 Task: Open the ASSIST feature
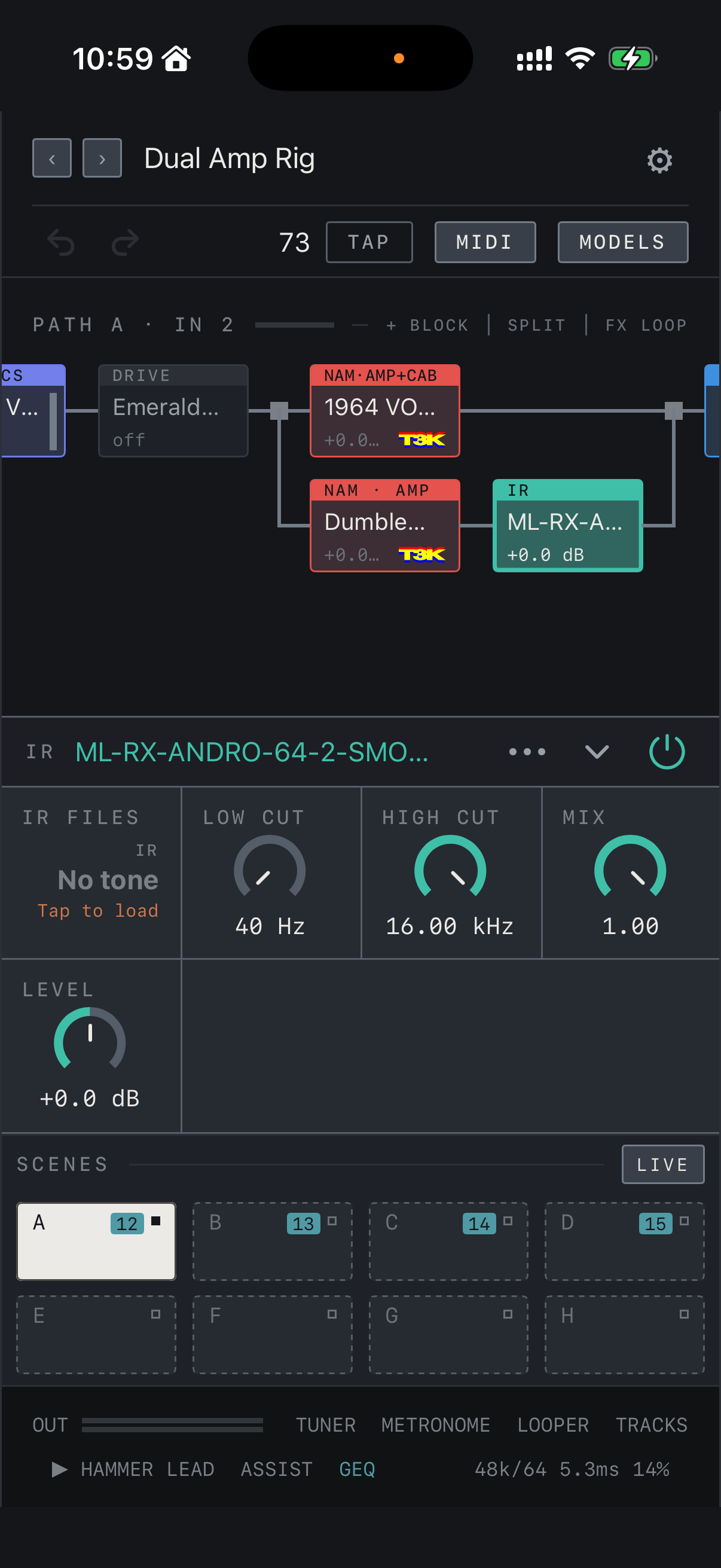(x=277, y=1469)
